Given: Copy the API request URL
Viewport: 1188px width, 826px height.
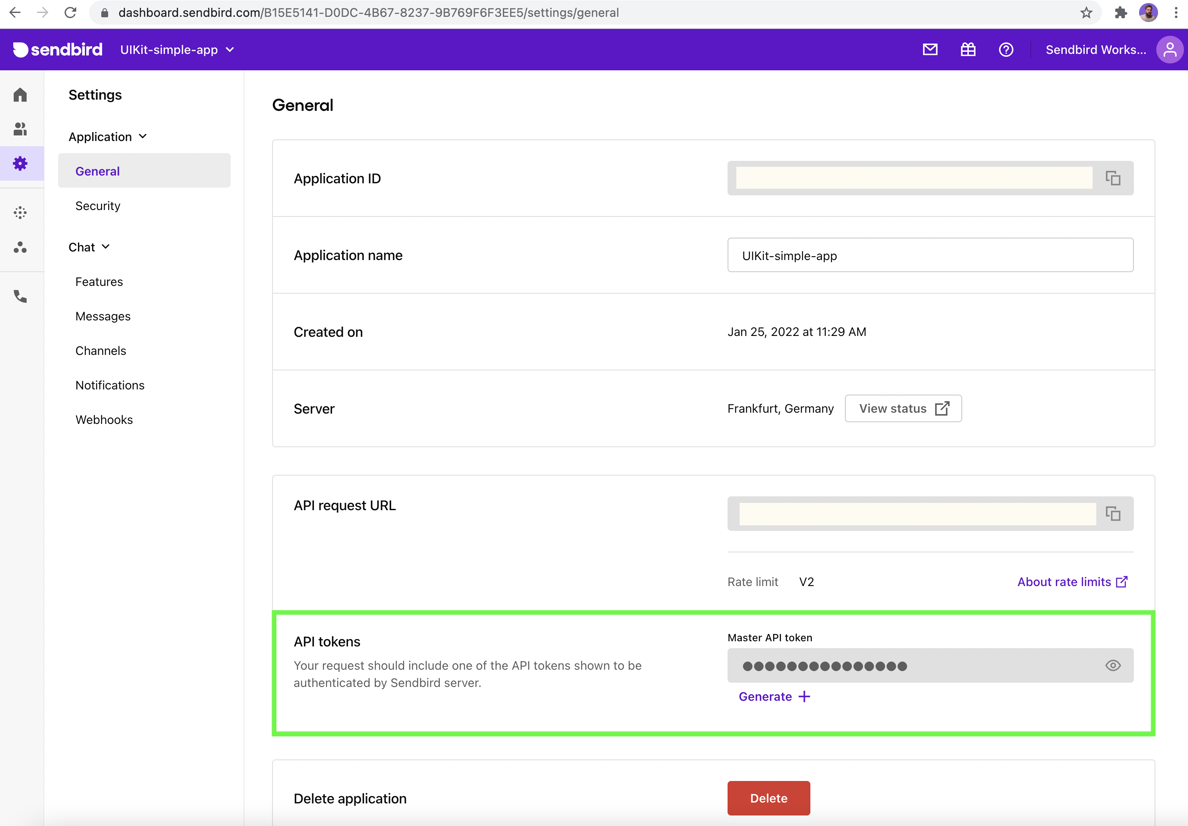Looking at the screenshot, I should coord(1113,514).
